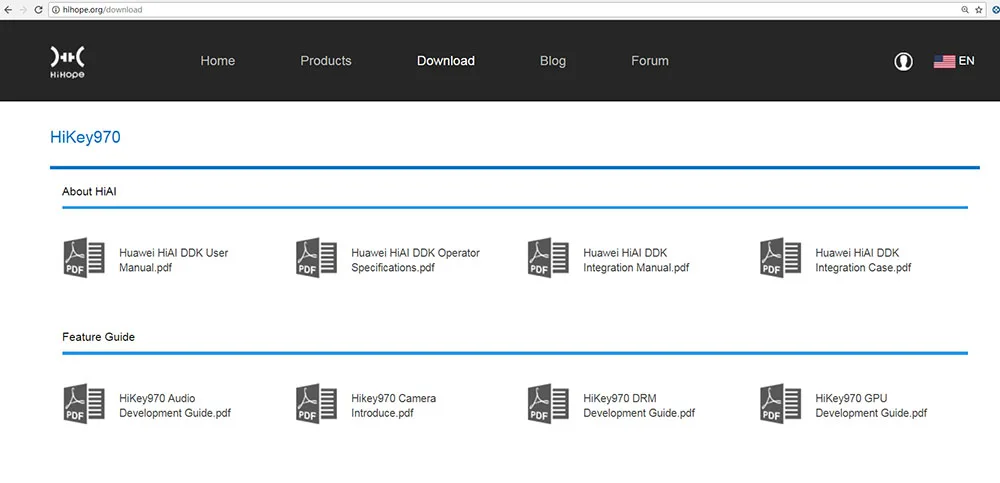Open the user account profile icon
1000x483 pixels.
pyautogui.click(x=903, y=61)
